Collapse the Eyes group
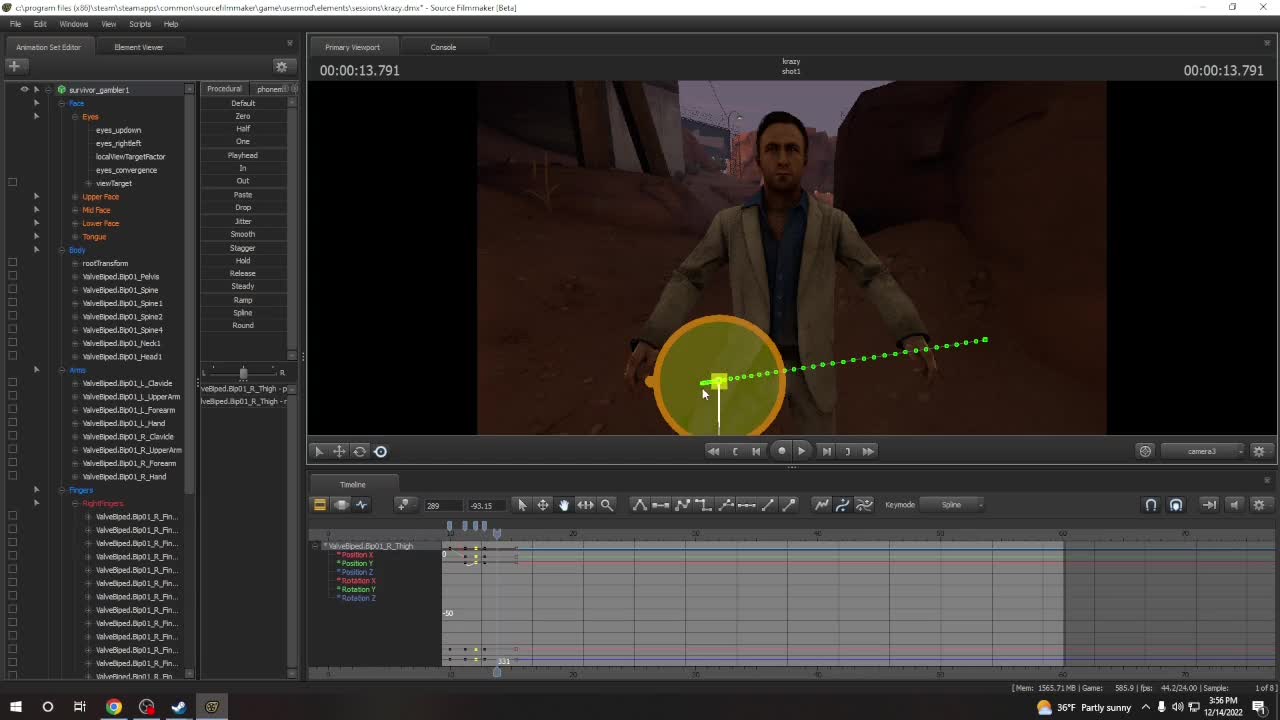The width and height of the screenshot is (1280, 720). click(75, 117)
